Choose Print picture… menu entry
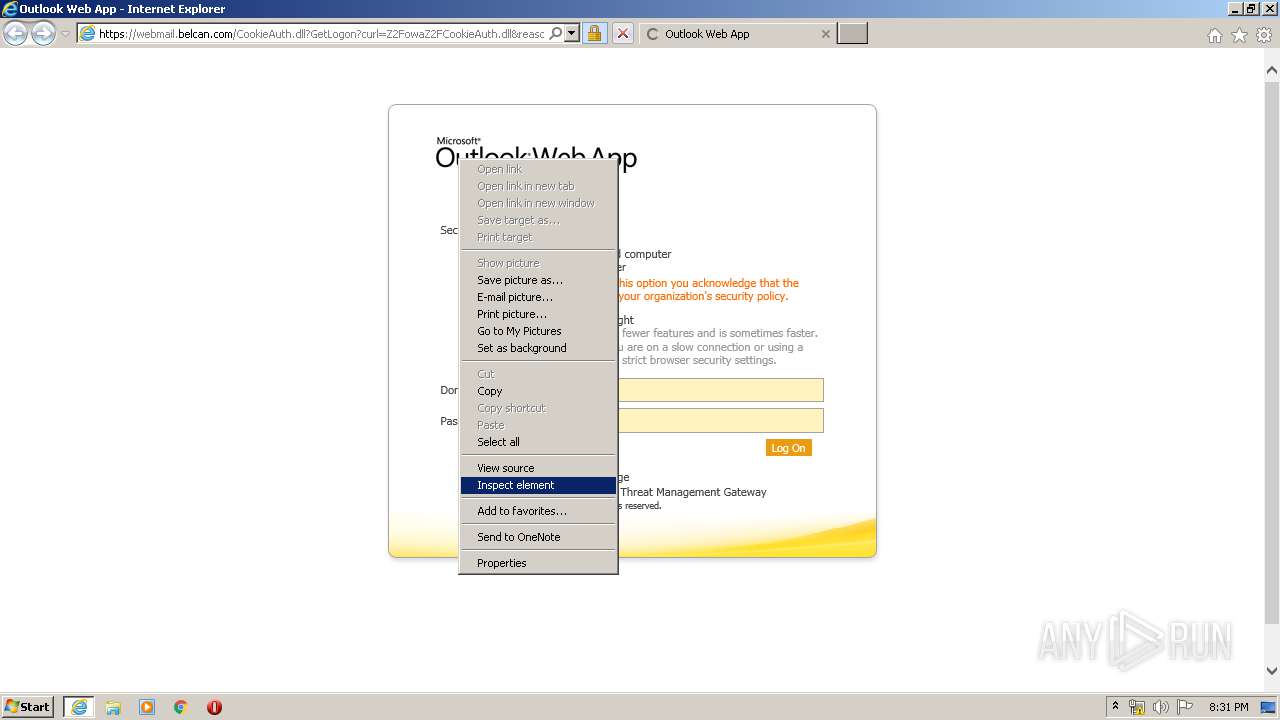 click(x=538, y=314)
